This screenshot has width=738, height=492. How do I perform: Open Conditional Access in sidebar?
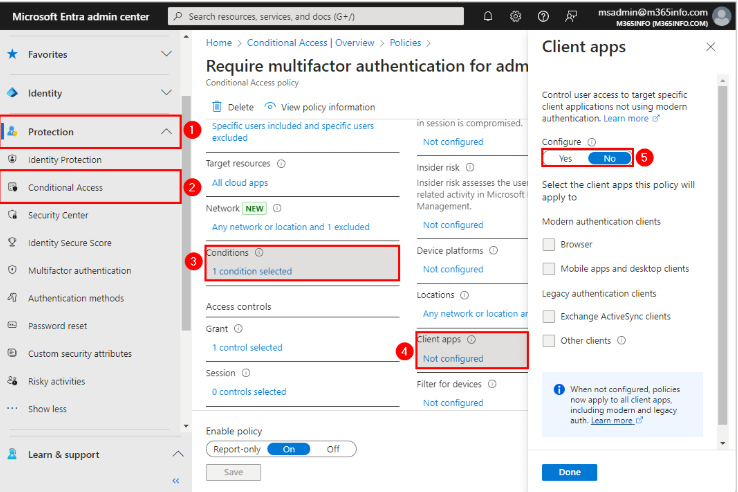click(65, 187)
